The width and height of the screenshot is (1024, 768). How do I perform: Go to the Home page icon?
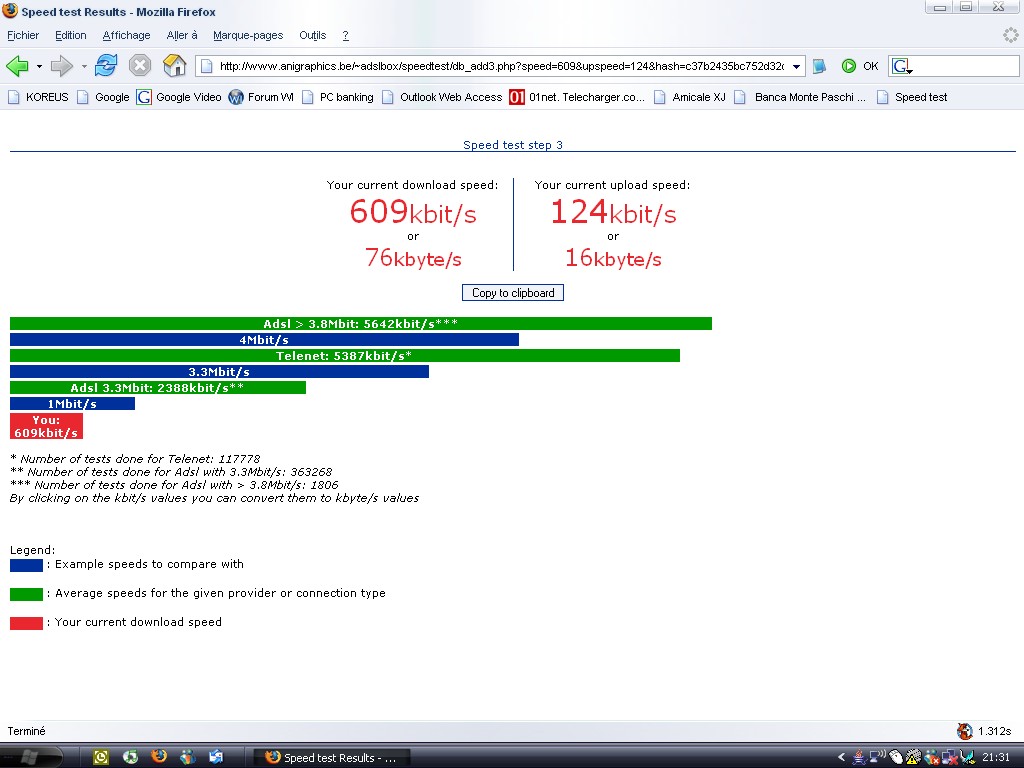174,66
